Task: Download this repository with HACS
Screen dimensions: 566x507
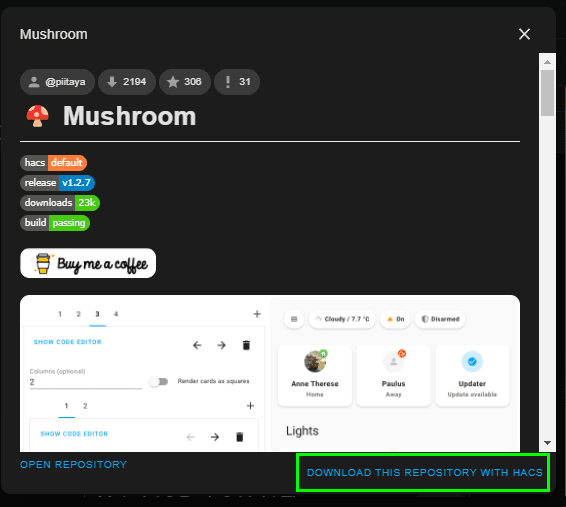Action: pos(424,473)
